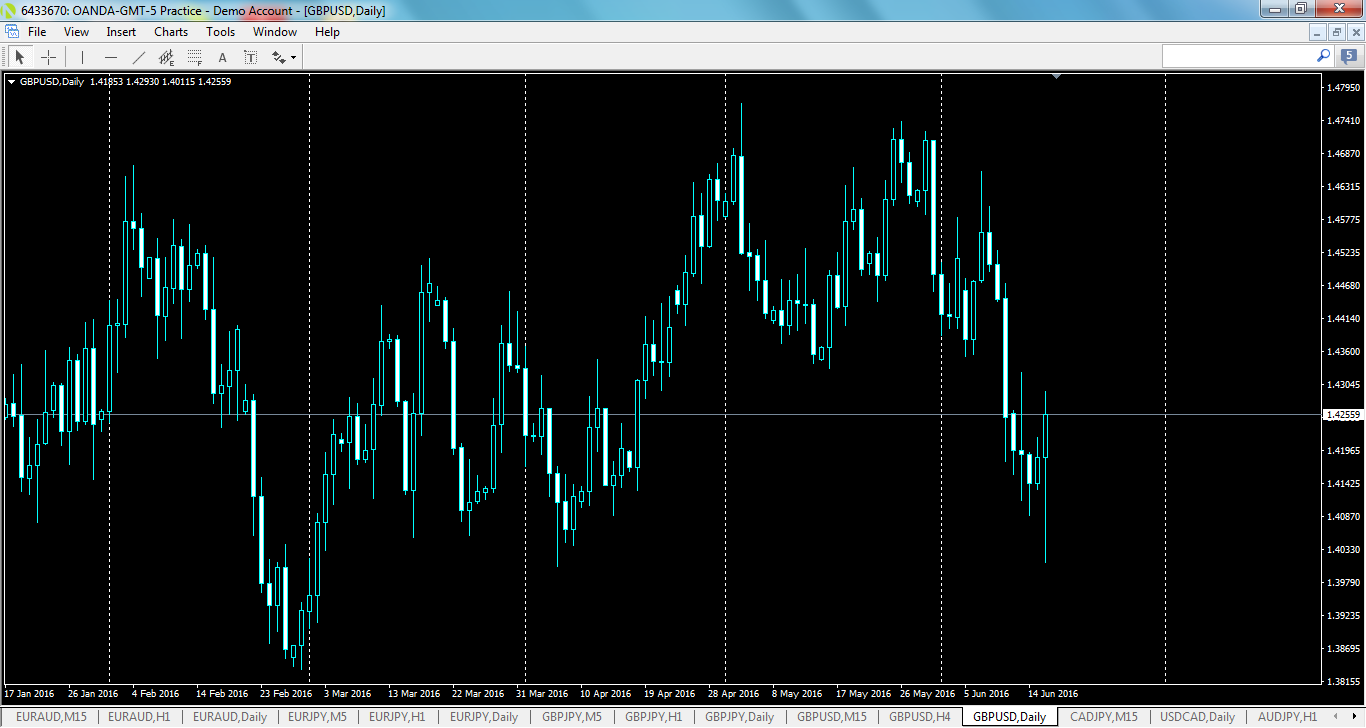Expand the Charts menu
The width and height of the screenshot is (1366, 728).
tap(170, 31)
